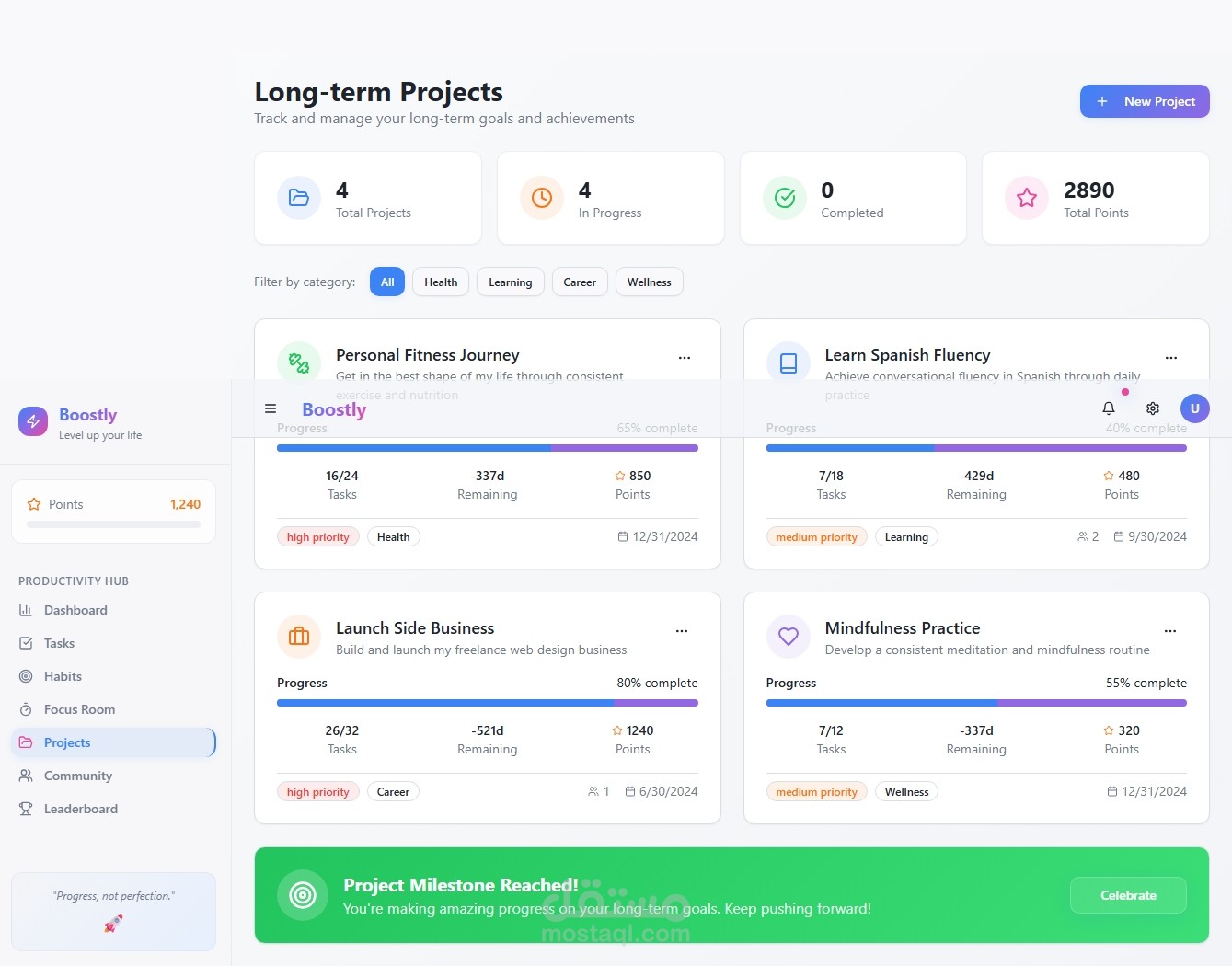Click the New Project button
The width and height of the screenshot is (1232, 966).
coord(1145,101)
